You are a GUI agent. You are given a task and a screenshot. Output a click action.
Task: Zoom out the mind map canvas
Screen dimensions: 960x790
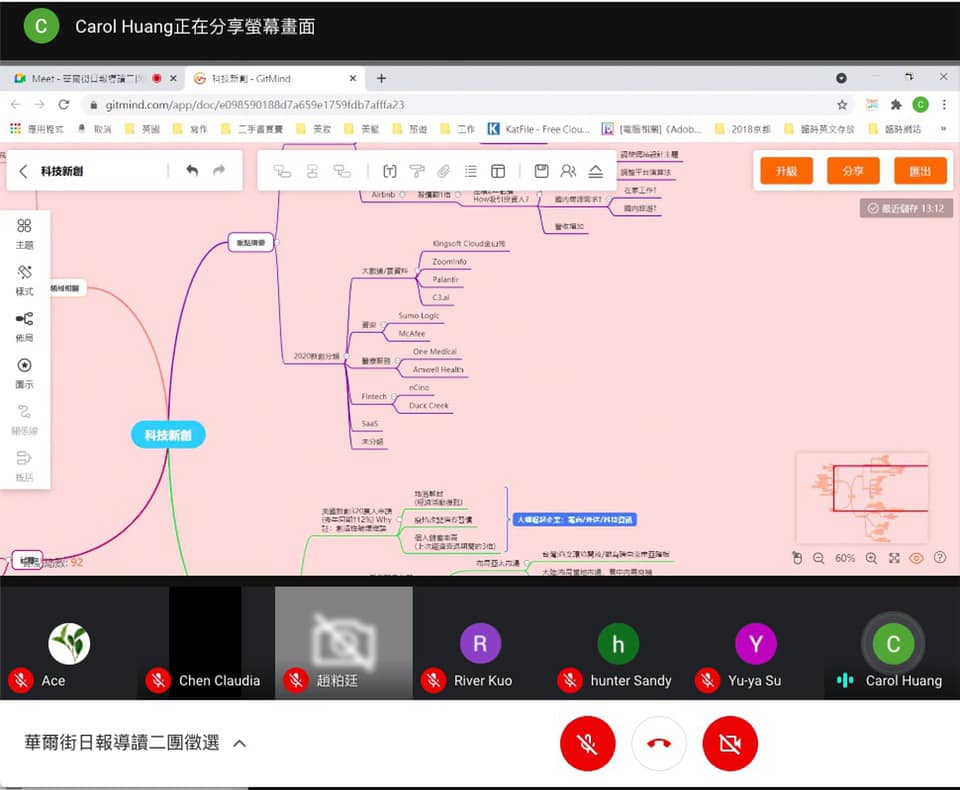point(819,558)
